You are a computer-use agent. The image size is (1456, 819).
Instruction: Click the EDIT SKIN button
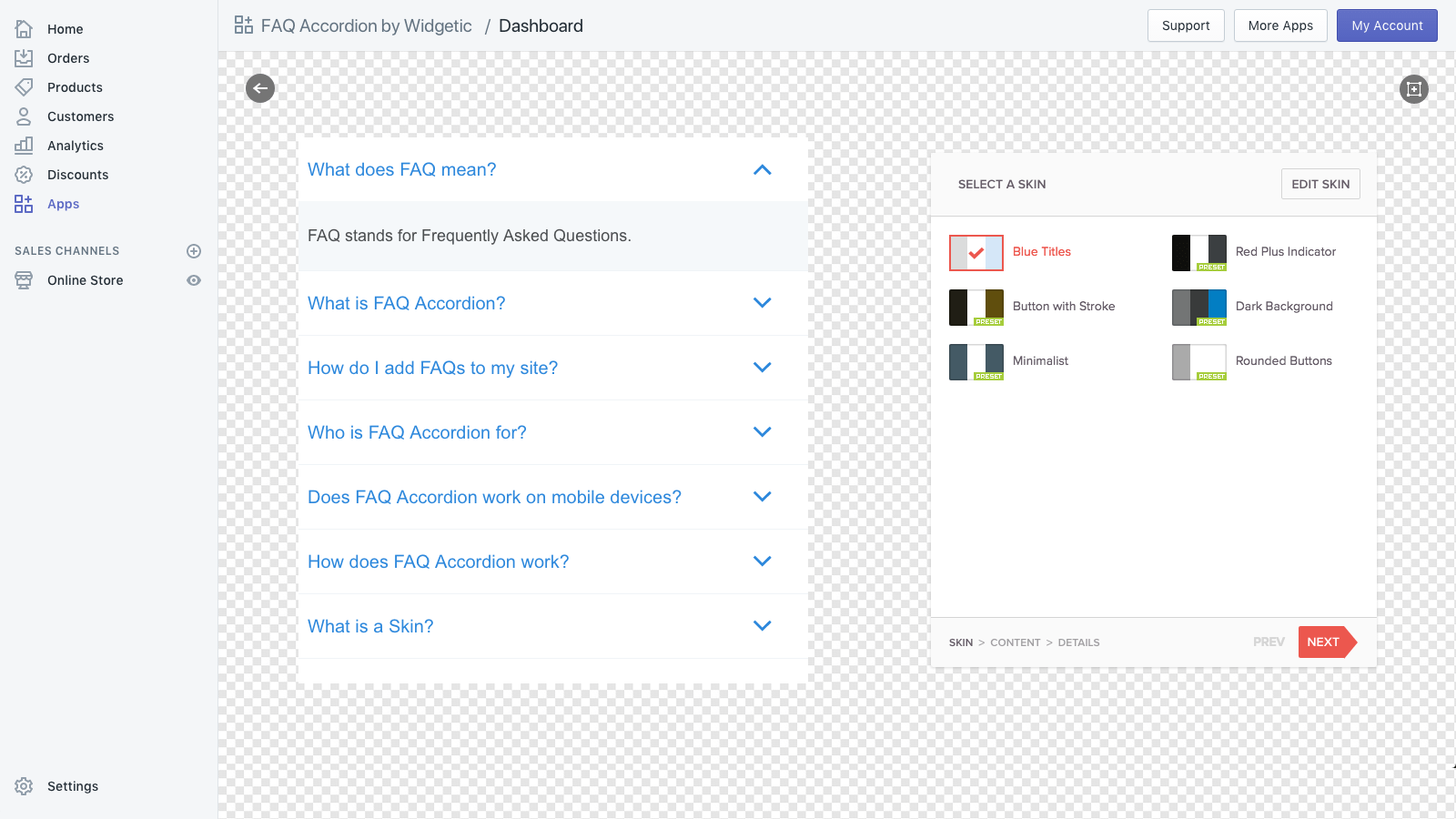pyautogui.click(x=1320, y=184)
